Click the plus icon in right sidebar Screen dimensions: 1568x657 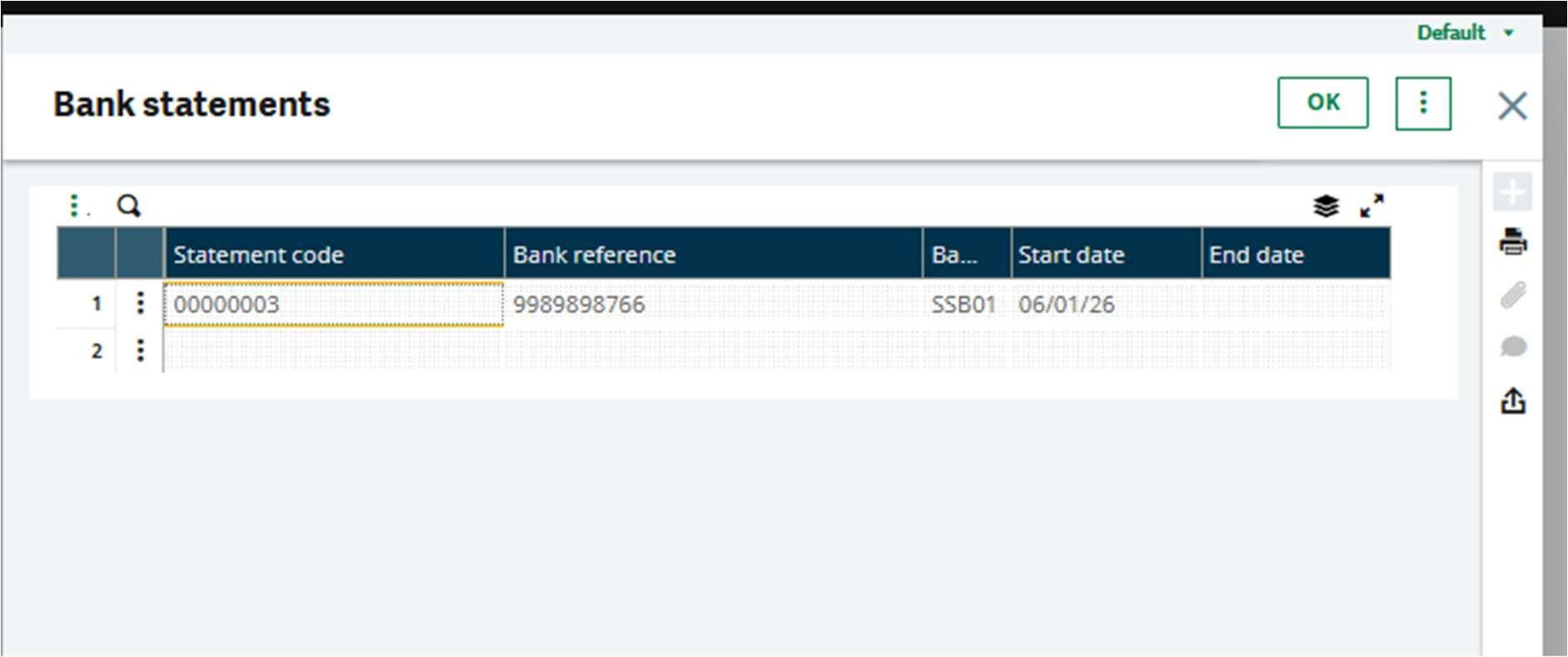[1512, 192]
